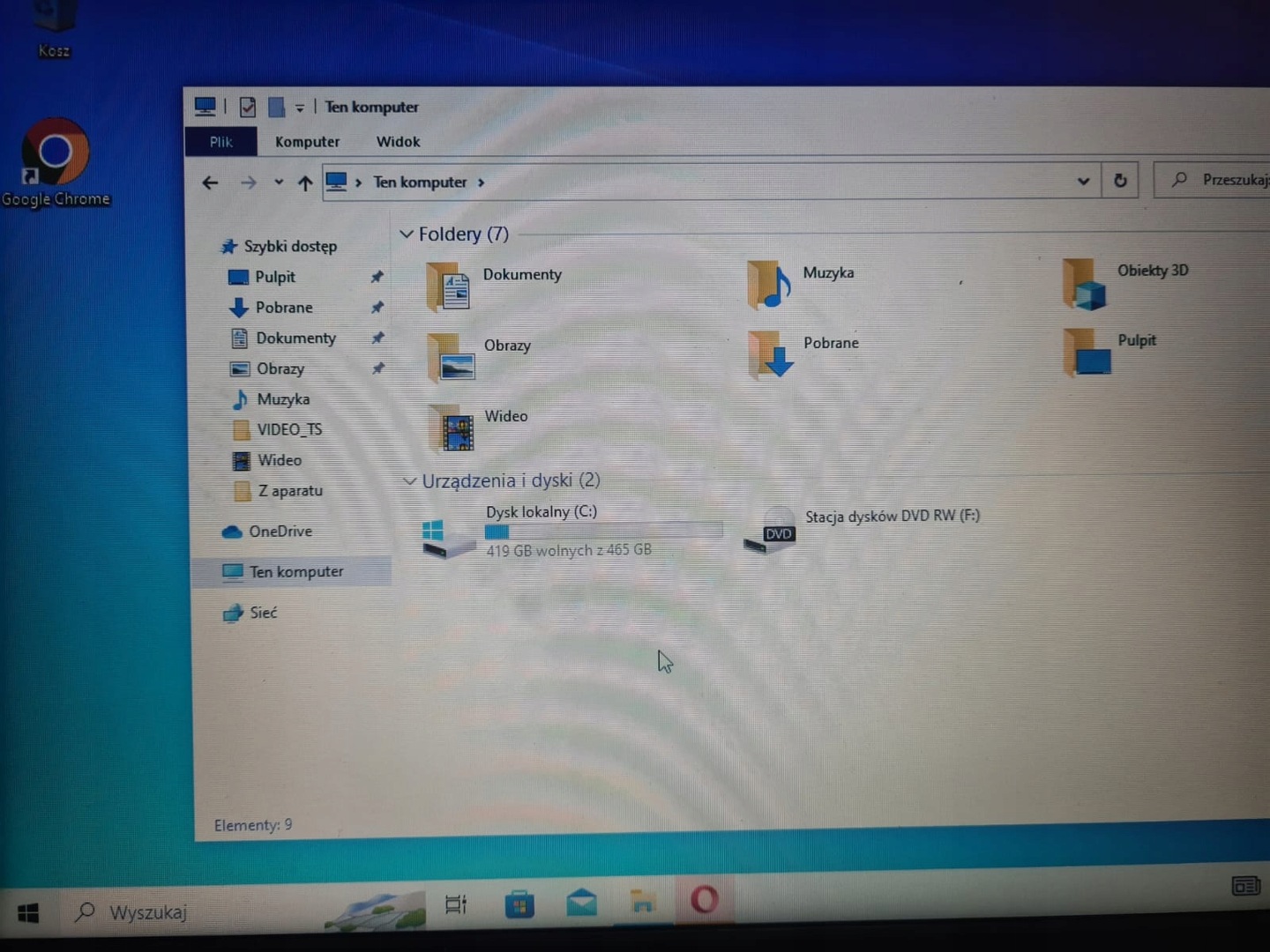Open the quick access toolbar customize dropdown
The image size is (1270, 952).
tap(300, 108)
